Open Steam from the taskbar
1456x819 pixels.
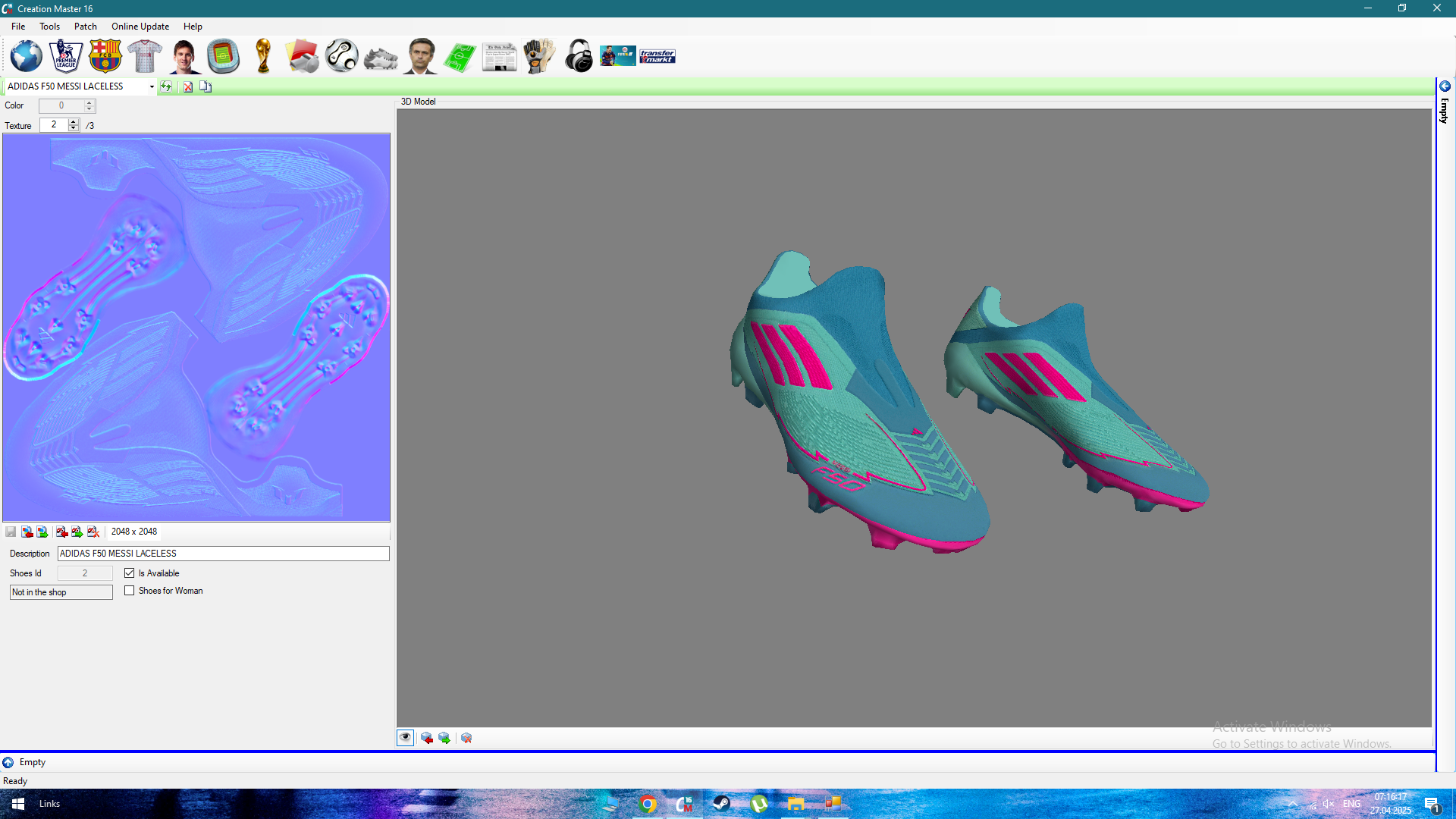pyautogui.click(x=721, y=804)
